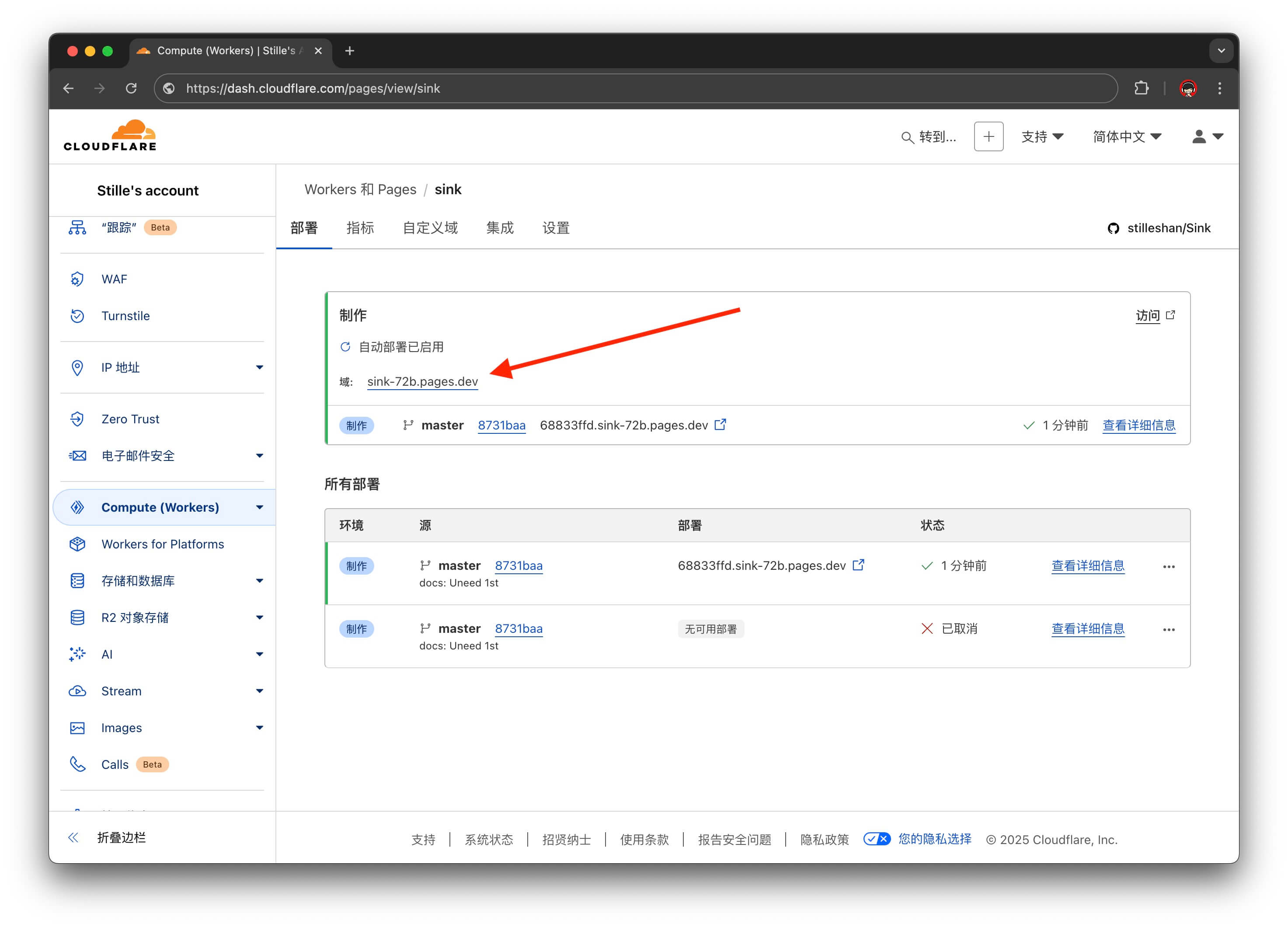
Task: Click 隐私政策 footer link
Action: tap(824, 839)
